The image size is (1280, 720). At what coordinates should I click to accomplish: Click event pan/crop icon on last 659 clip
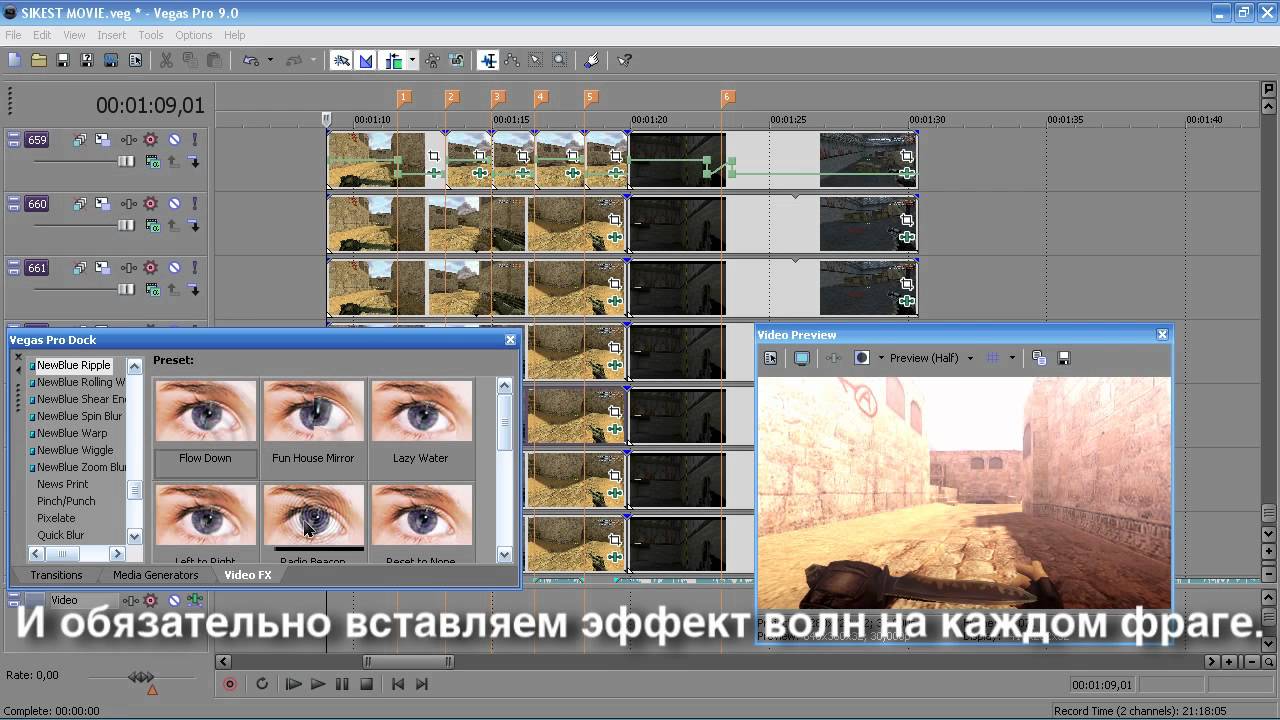[x=906, y=156]
